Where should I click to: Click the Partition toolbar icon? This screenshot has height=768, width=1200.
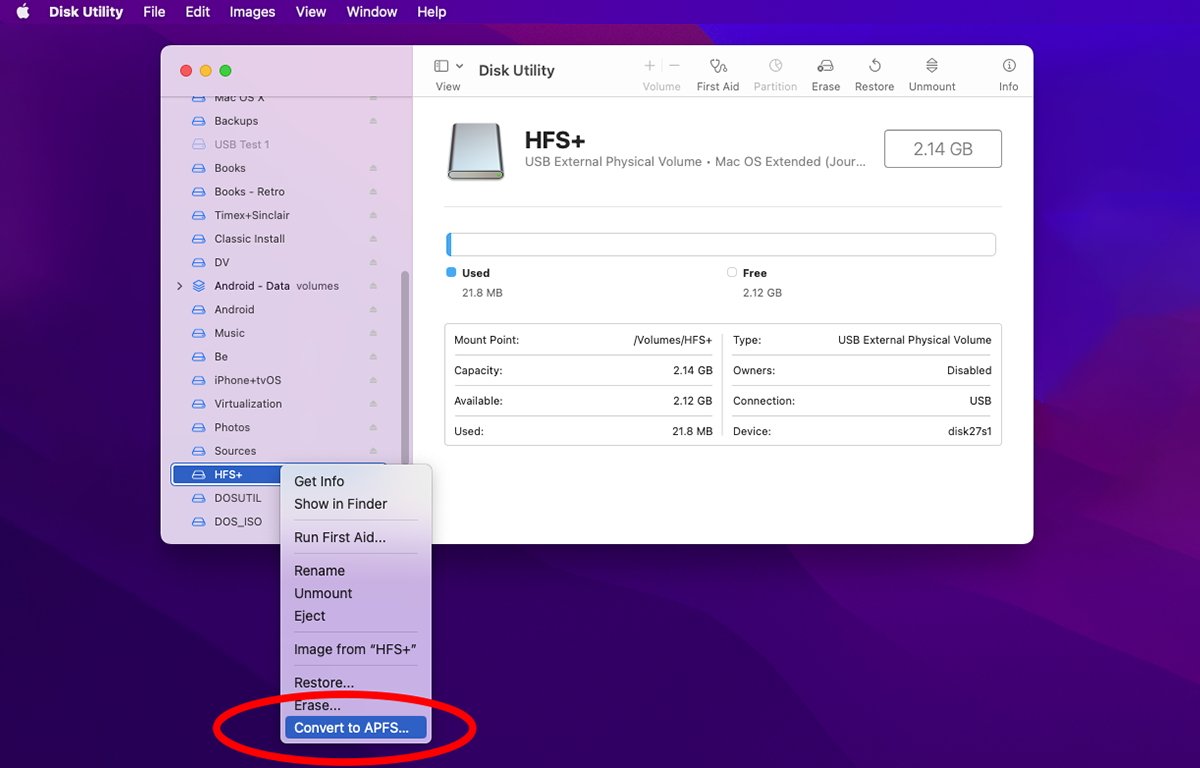[x=775, y=67]
